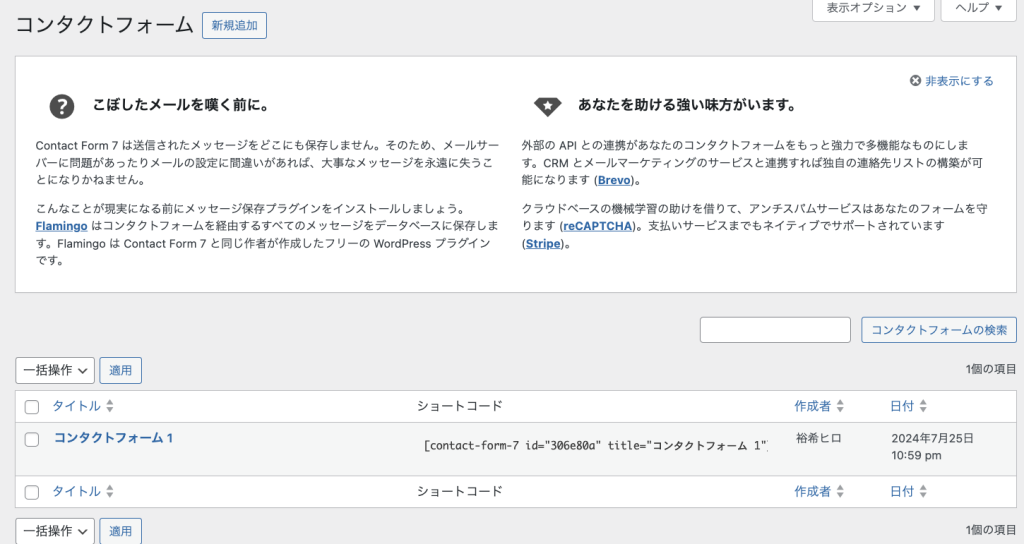This screenshot has width=1024, height=544.
Task: Toggle the footer select-all checkbox
Action: pyautogui.click(x=31, y=492)
